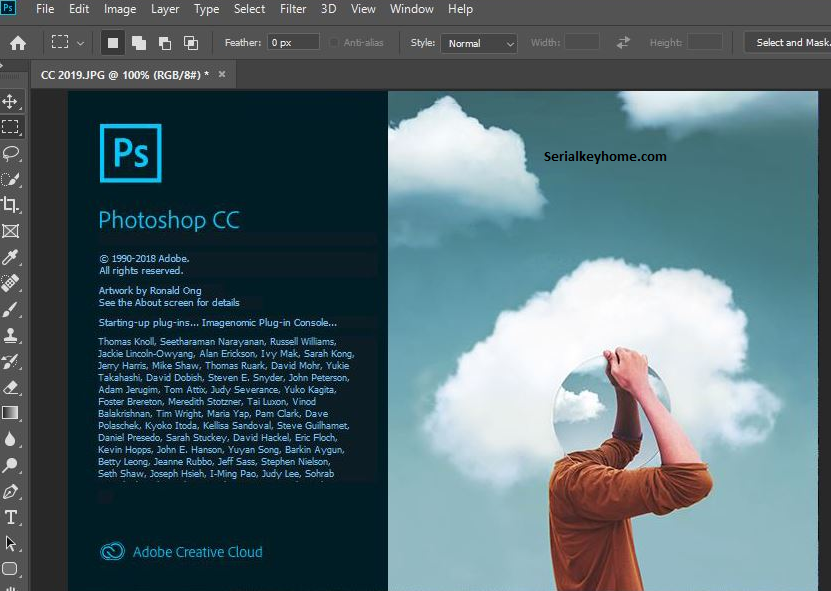Select the Lasso tool
This screenshot has width=831, height=591.
pyautogui.click(x=11, y=153)
